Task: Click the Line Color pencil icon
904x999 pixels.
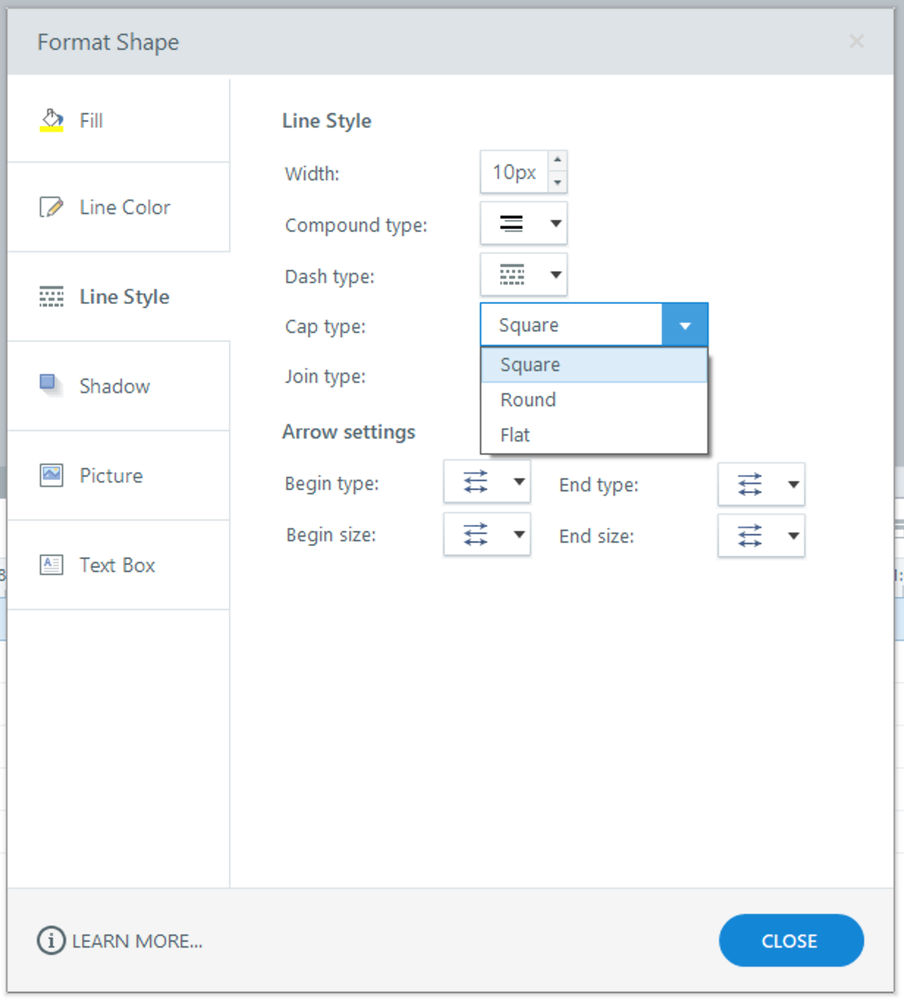Action: pyautogui.click(x=51, y=207)
